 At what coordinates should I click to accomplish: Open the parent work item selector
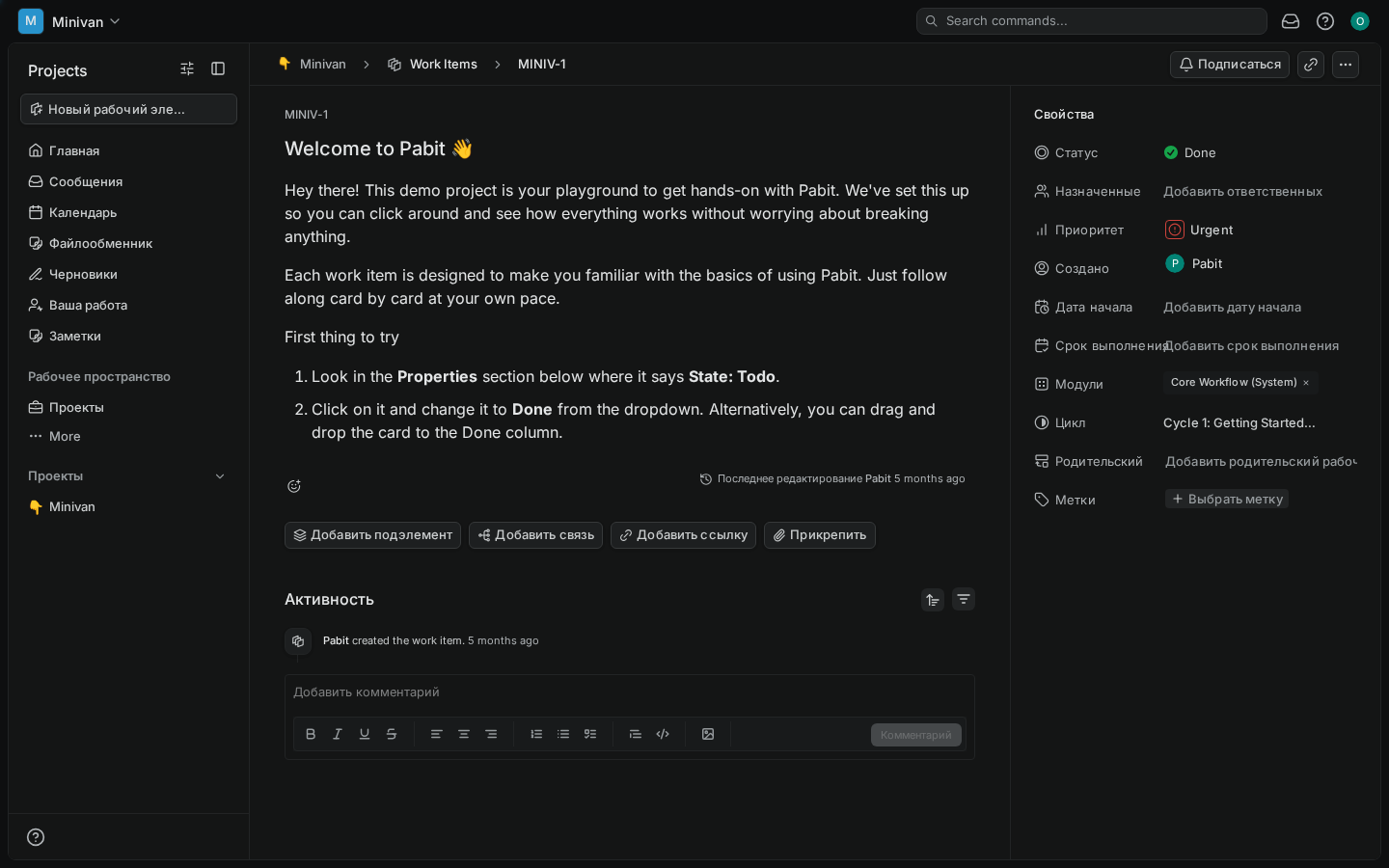pyautogui.click(x=1260, y=461)
